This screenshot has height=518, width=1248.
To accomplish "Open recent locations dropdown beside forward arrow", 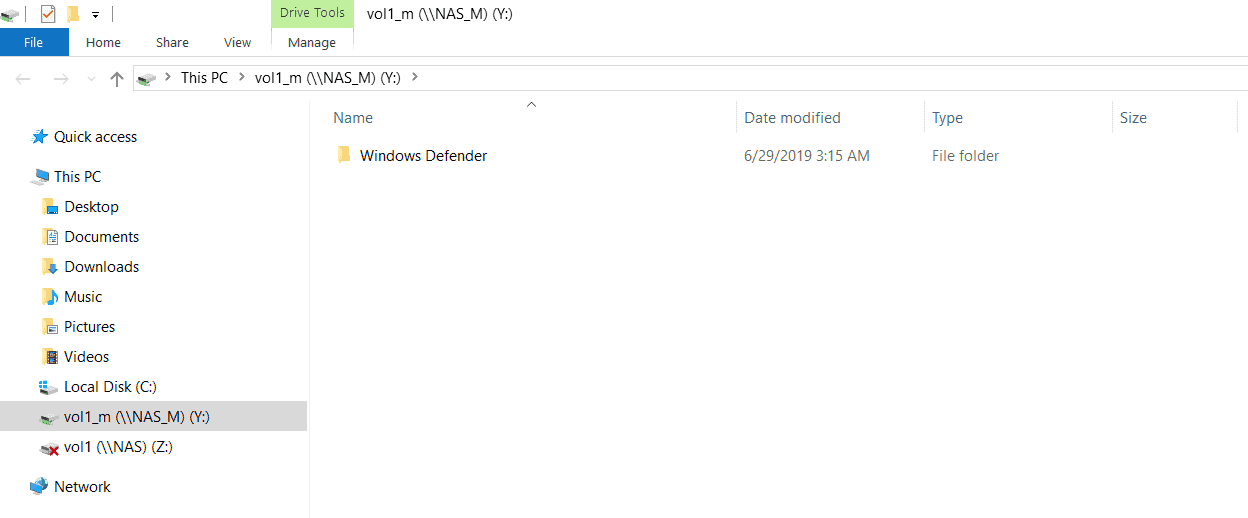I will [92, 78].
